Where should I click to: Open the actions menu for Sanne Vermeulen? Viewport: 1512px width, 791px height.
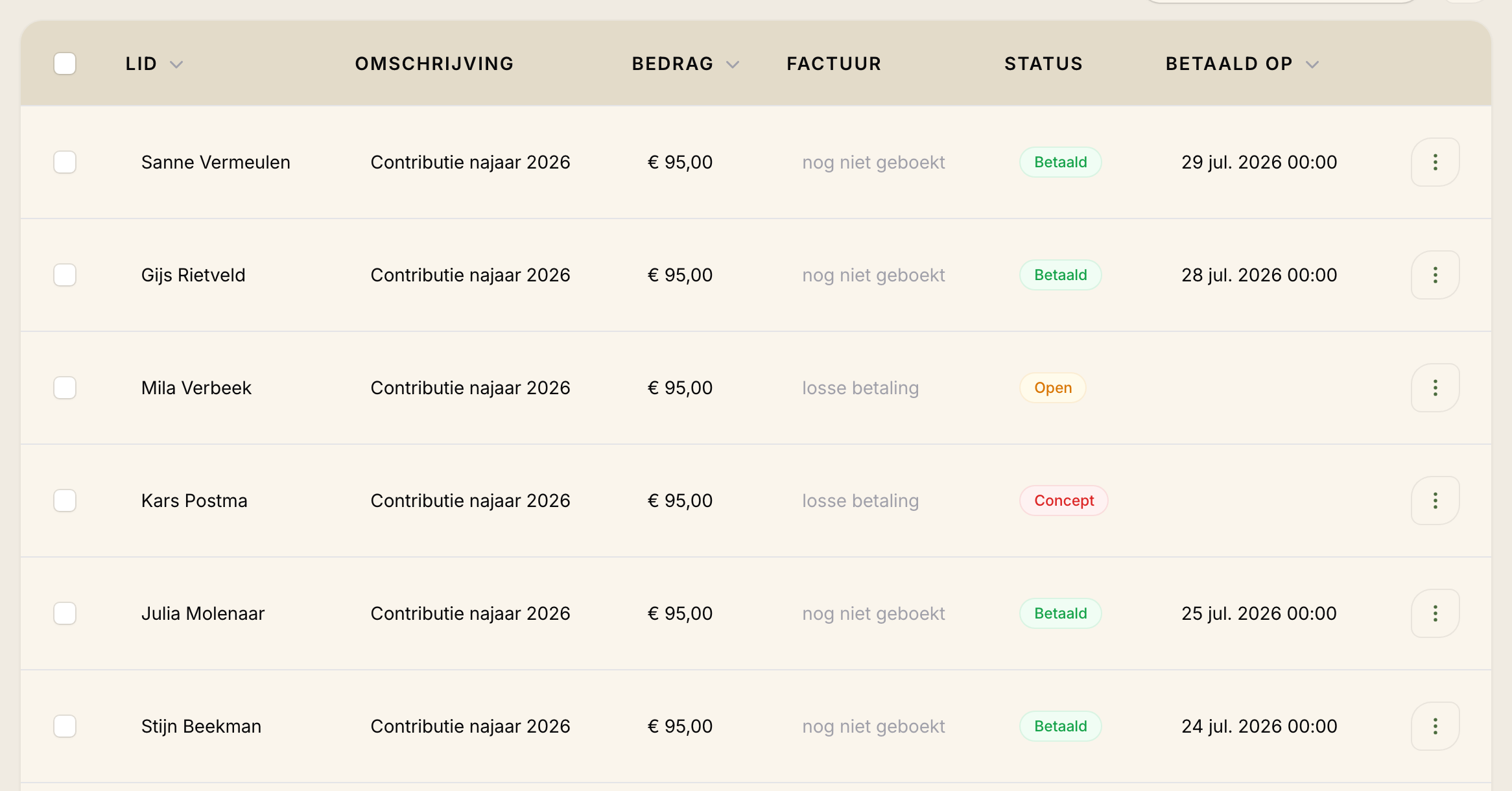1435,162
